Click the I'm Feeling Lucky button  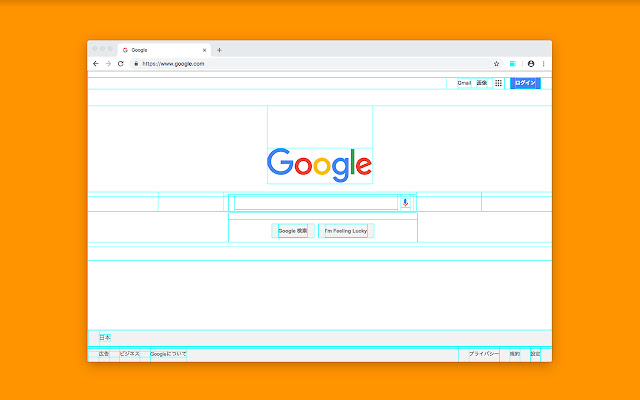click(346, 231)
